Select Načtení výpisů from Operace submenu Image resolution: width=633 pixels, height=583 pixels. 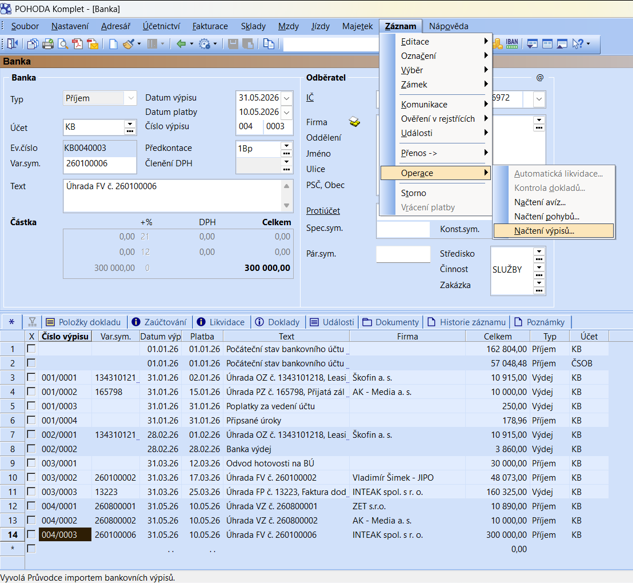(x=544, y=231)
